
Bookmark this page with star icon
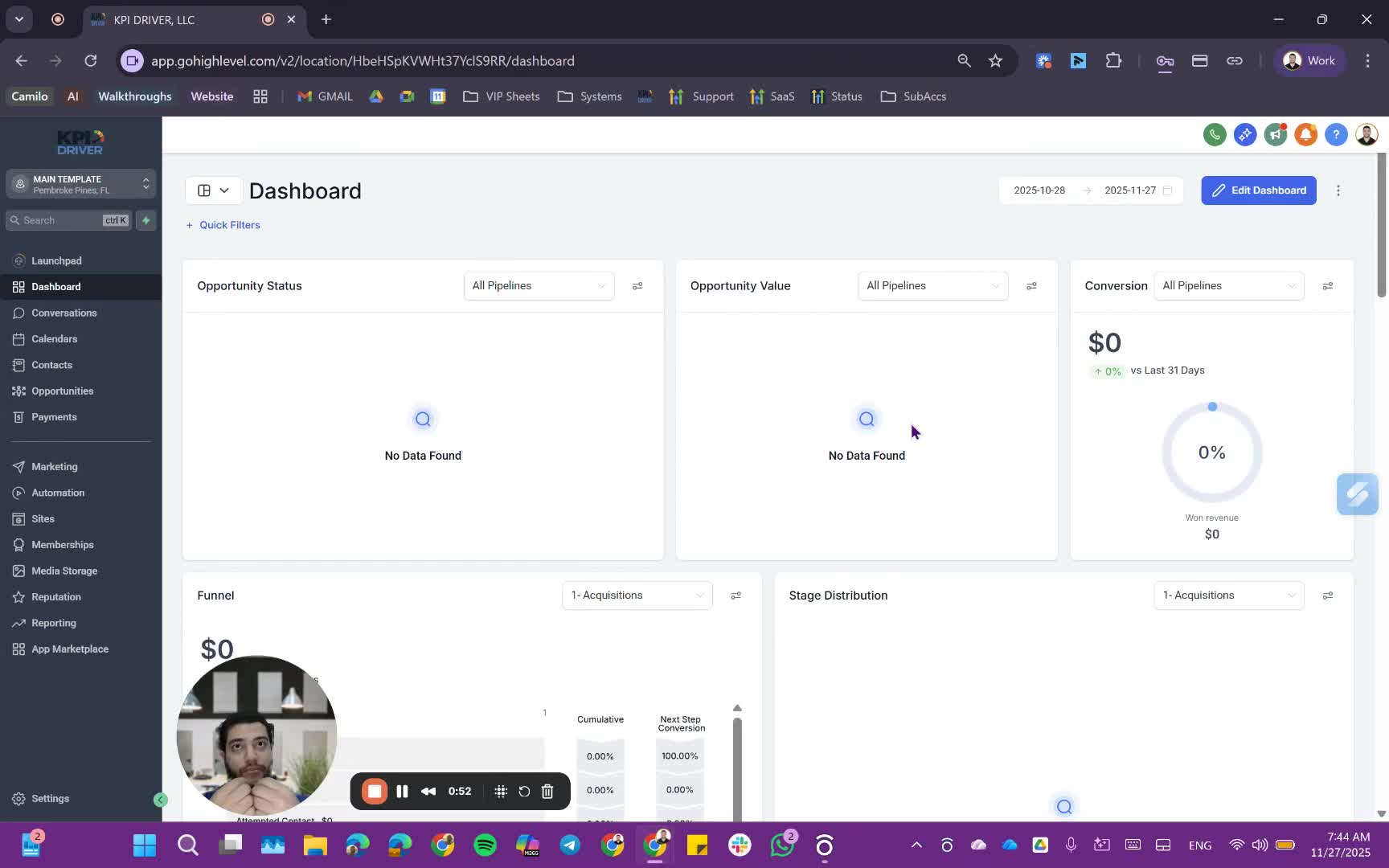coord(995,61)
